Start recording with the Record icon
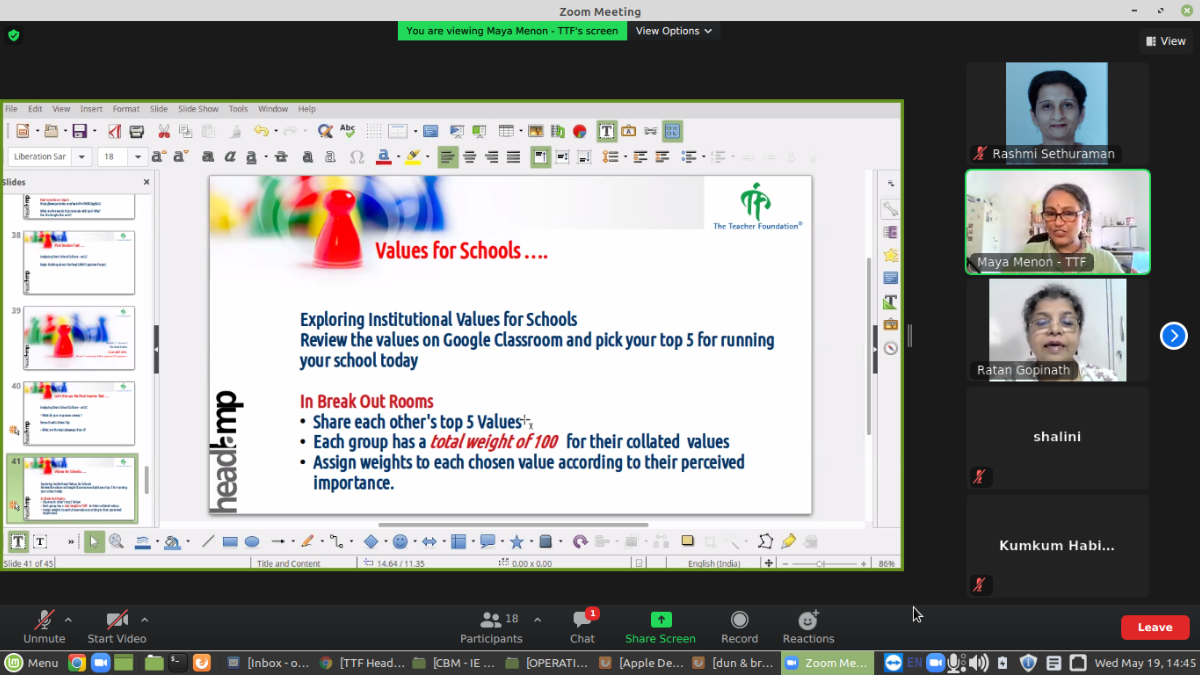The height and width of the screenshot is (675, 1200). [739, 620]
